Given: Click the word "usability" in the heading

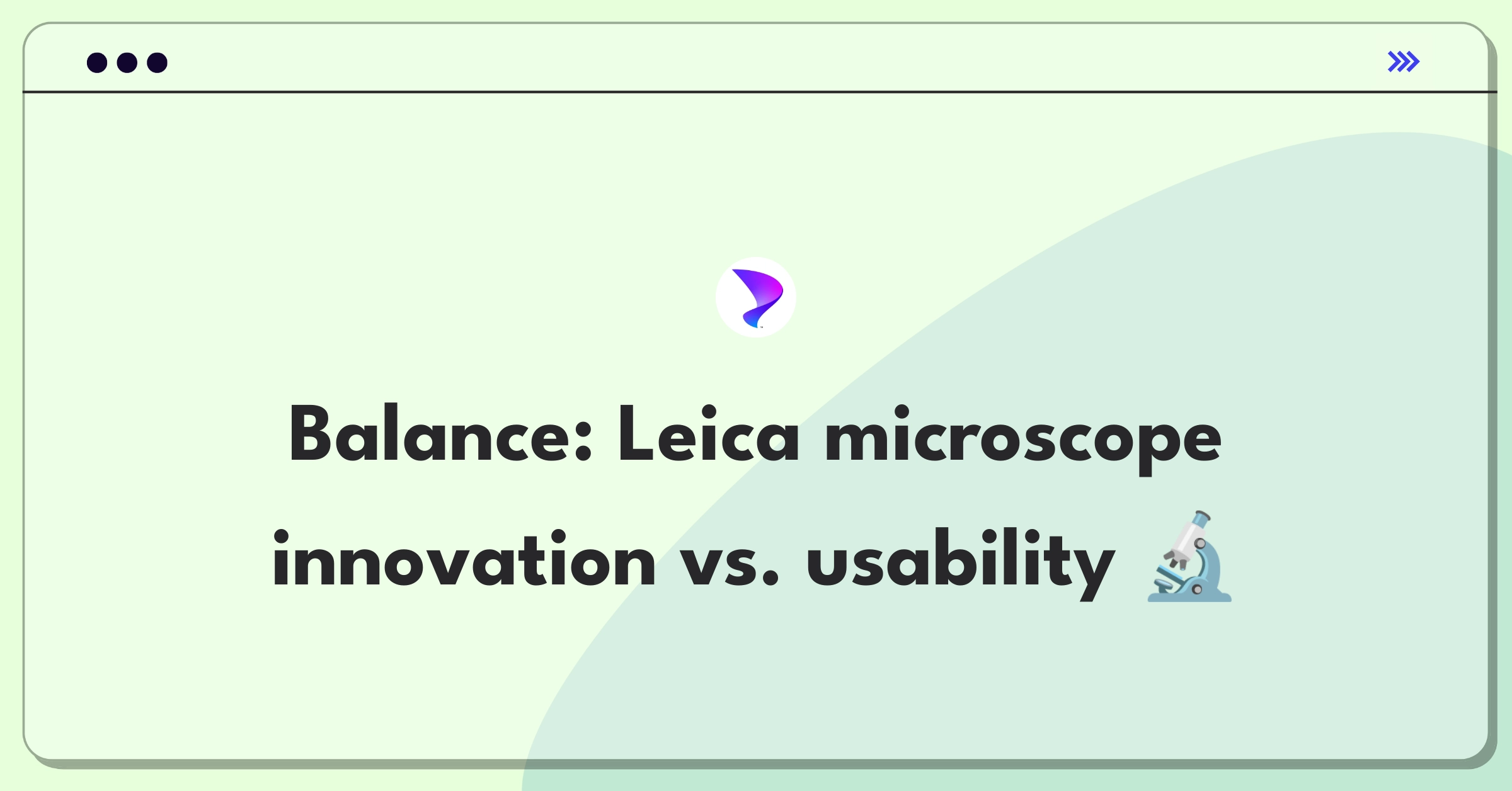Looking at the screenshot, I should 961,564.
